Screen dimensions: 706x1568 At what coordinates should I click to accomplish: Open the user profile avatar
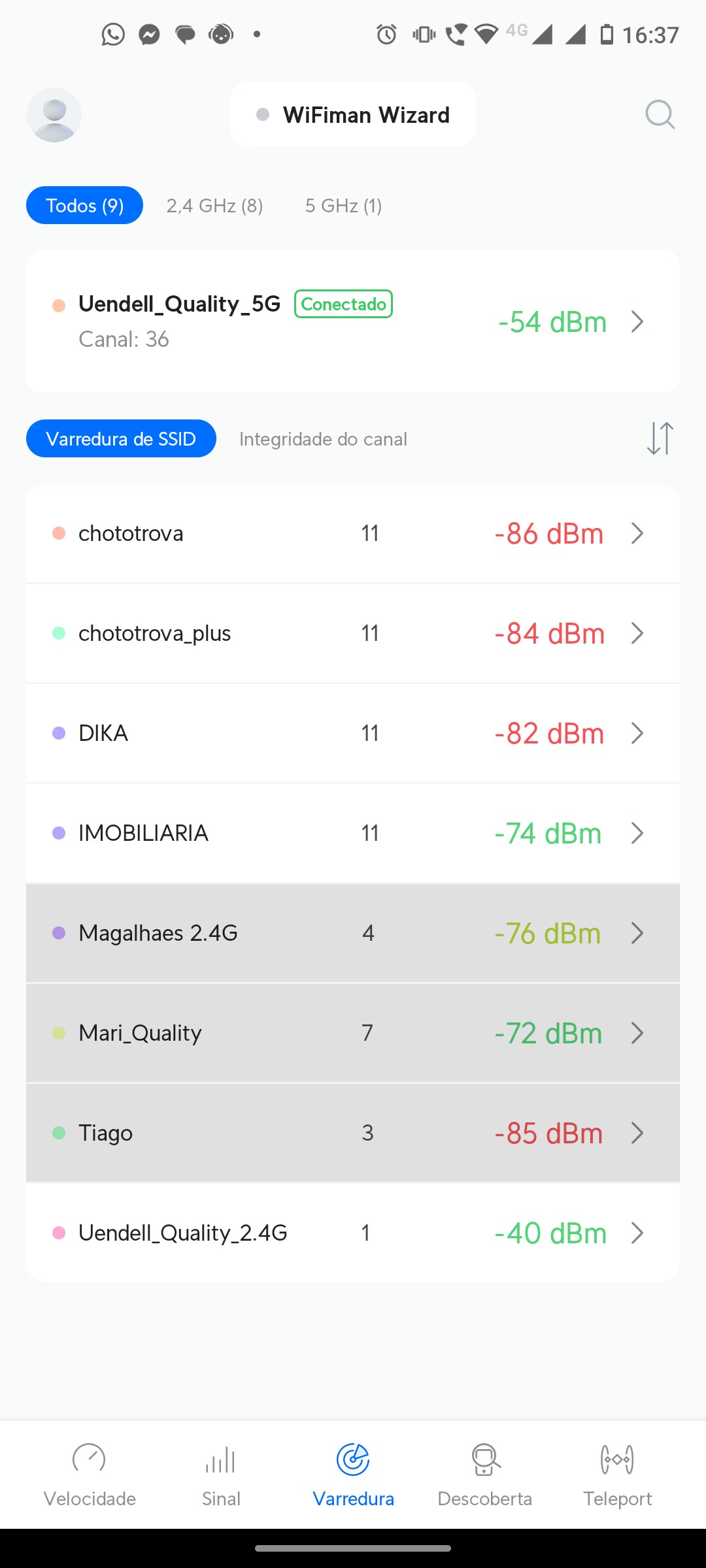(54, 115)
